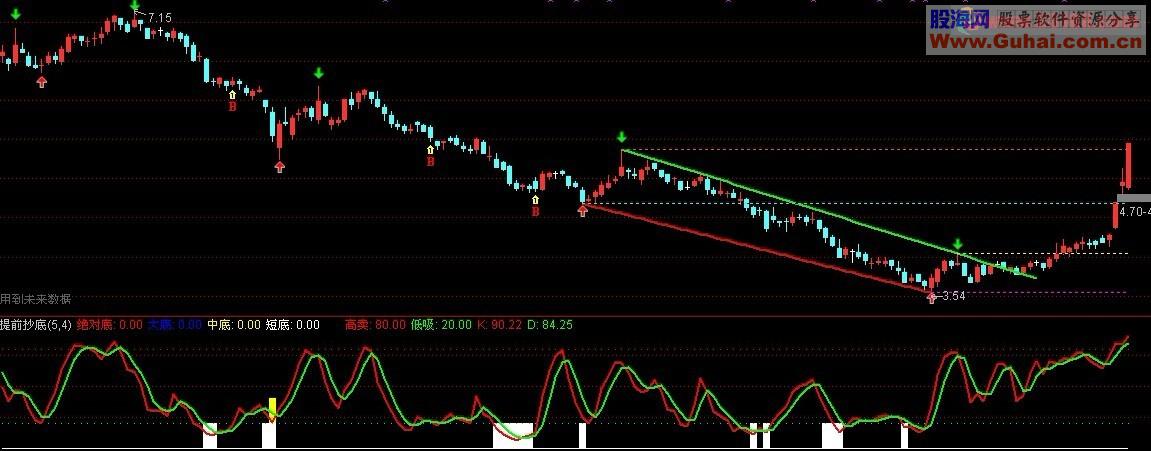Click the yellow signal marker in the indicator
This screenshot has width=1151, height=451.
coord(272,408)
